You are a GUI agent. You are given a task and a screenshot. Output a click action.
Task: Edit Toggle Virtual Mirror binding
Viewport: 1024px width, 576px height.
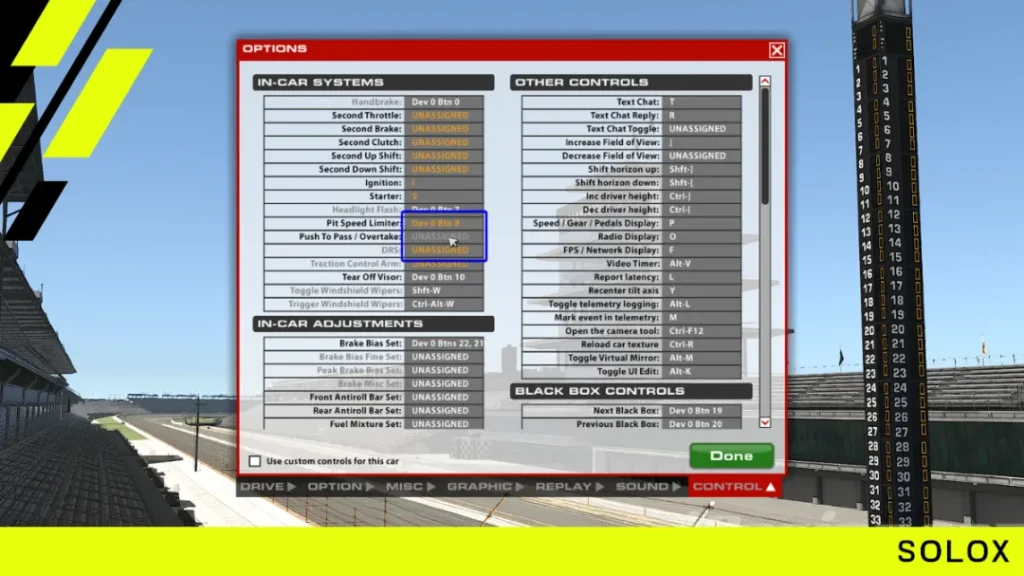click(x=702, y=358)
